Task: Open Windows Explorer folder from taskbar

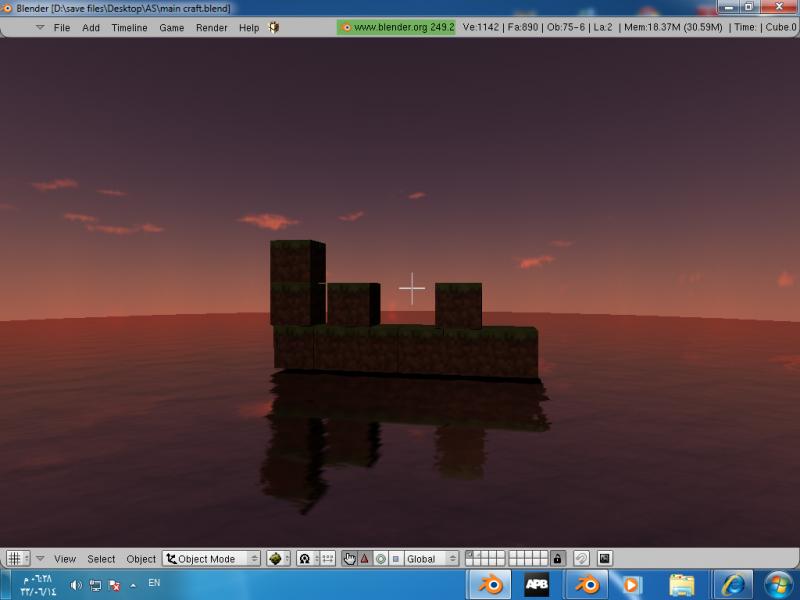Action: click(x=682, y=585)
